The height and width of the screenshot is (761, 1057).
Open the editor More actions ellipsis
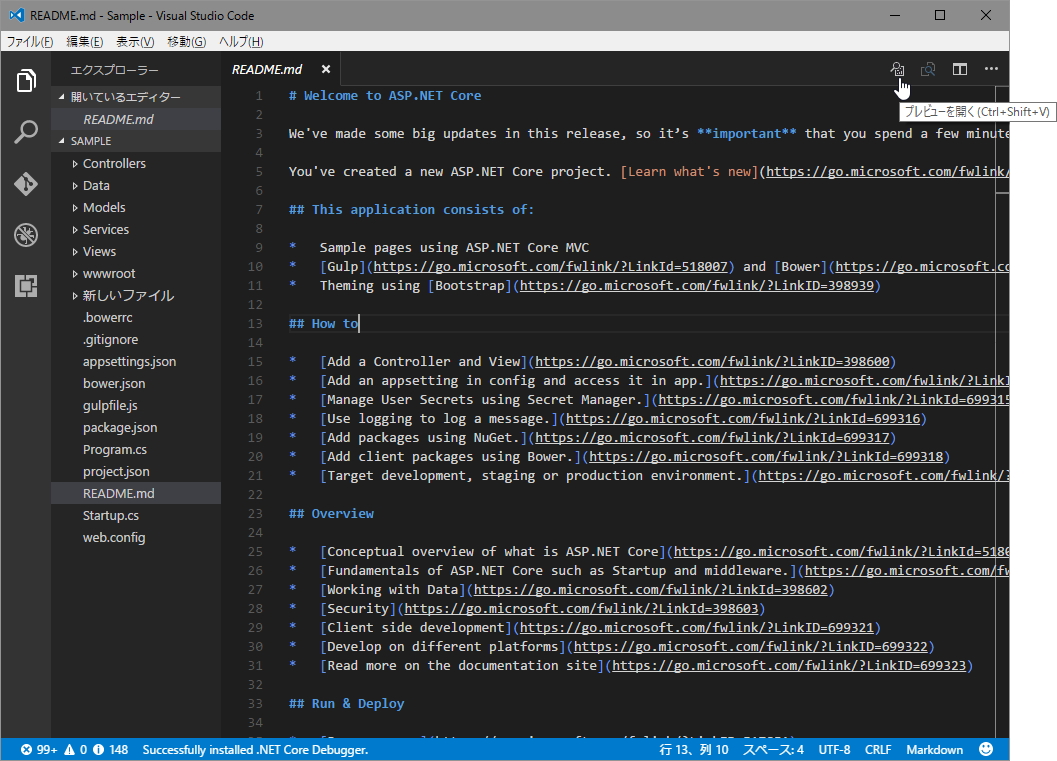click(x=991, y=69)
